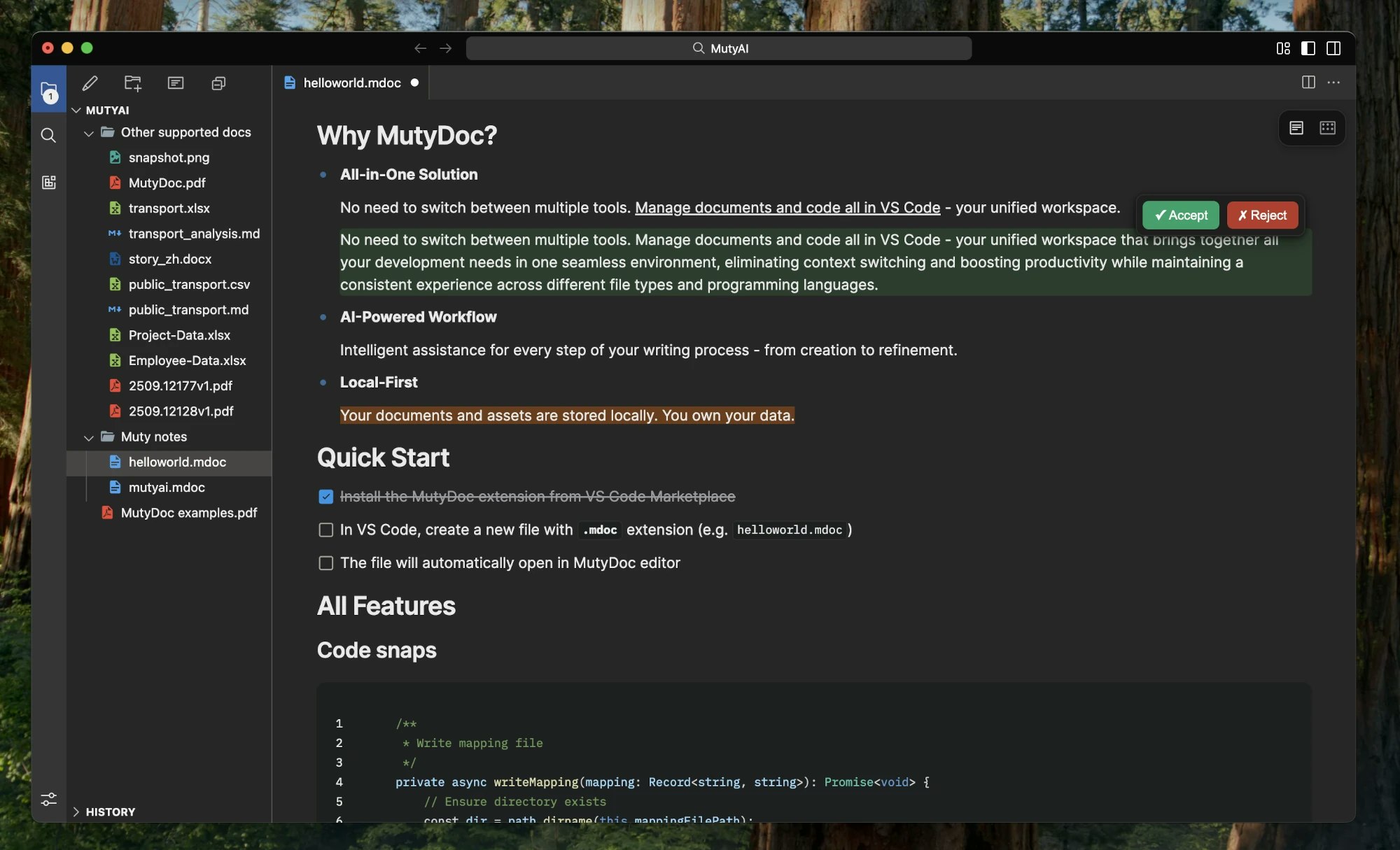Uncheck the completed 'Install the MutyDoc extension' task
This screenshot has height=850, width=1400.
click(325, 497)
